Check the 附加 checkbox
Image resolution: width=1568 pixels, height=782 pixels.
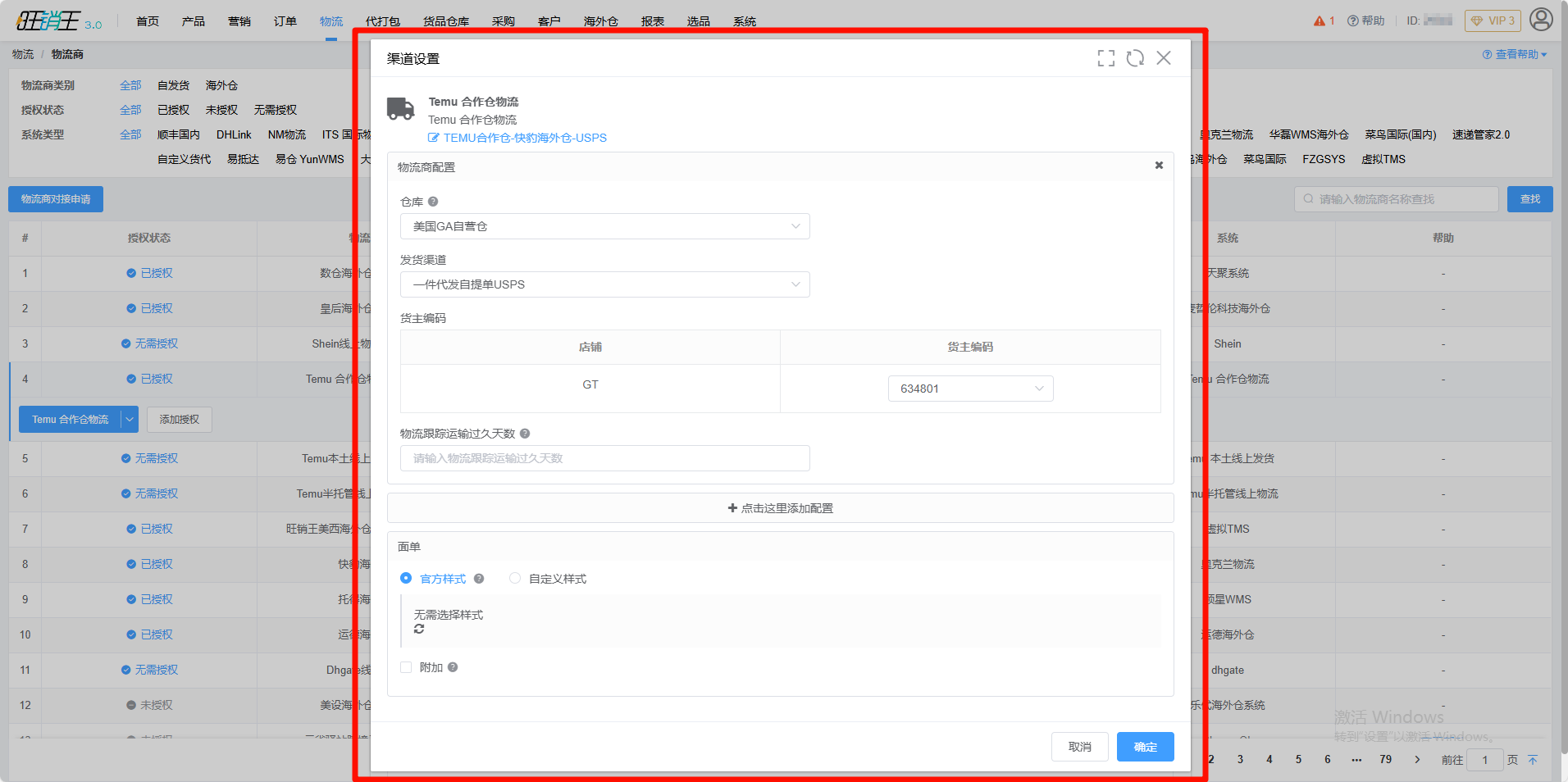pos(406,667)
